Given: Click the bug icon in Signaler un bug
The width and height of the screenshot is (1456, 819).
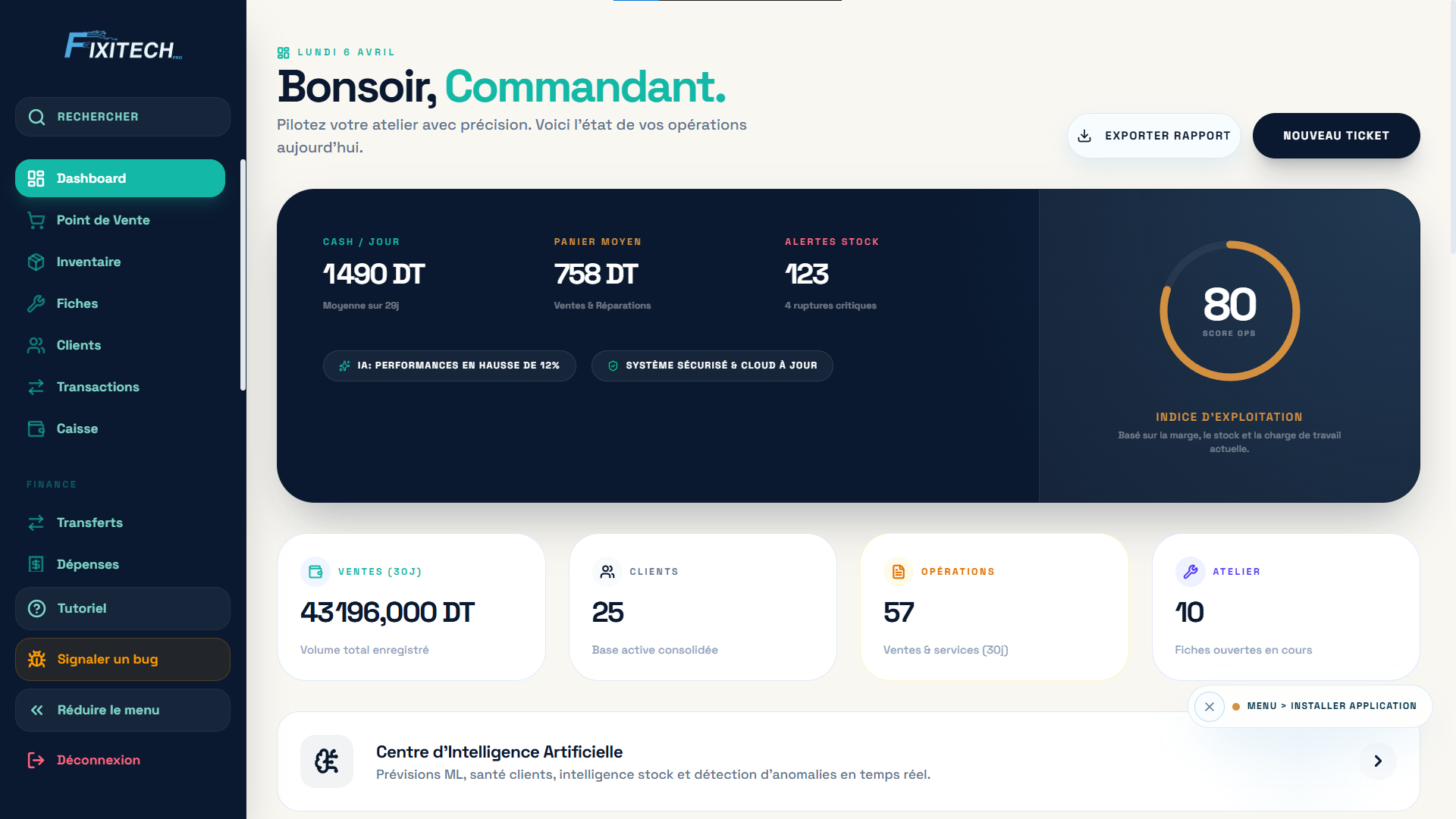Looking at the screenshot, I should tap(36, 659).
